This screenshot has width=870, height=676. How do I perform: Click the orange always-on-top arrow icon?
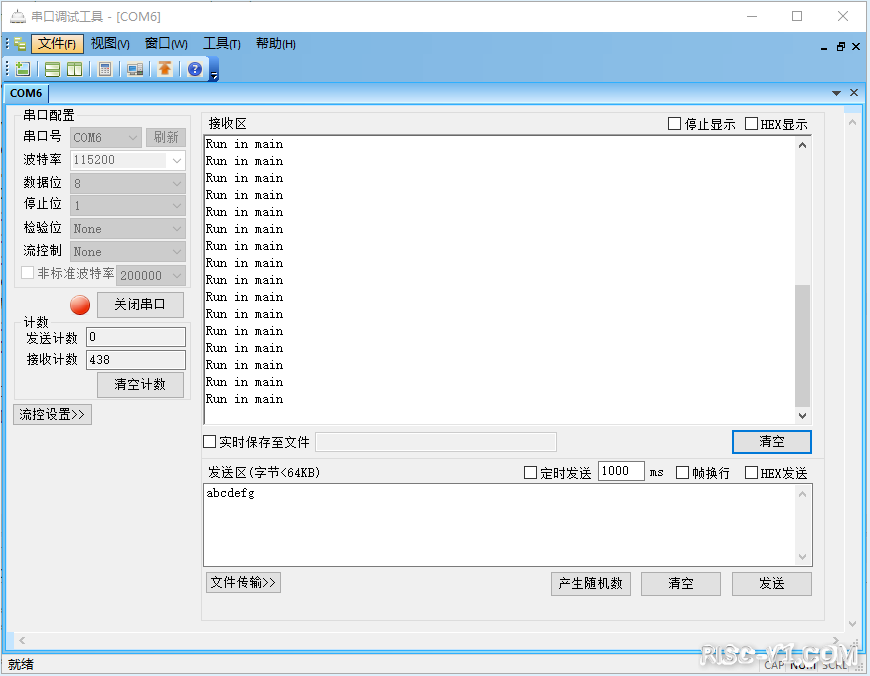[165, 69]
